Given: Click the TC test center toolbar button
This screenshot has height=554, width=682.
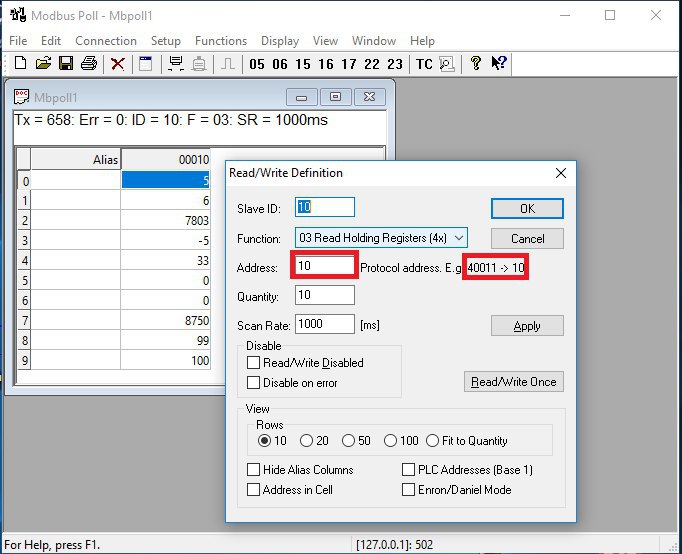Looking at the screenshot, I should pyautogui.click(x=424, y=64).
